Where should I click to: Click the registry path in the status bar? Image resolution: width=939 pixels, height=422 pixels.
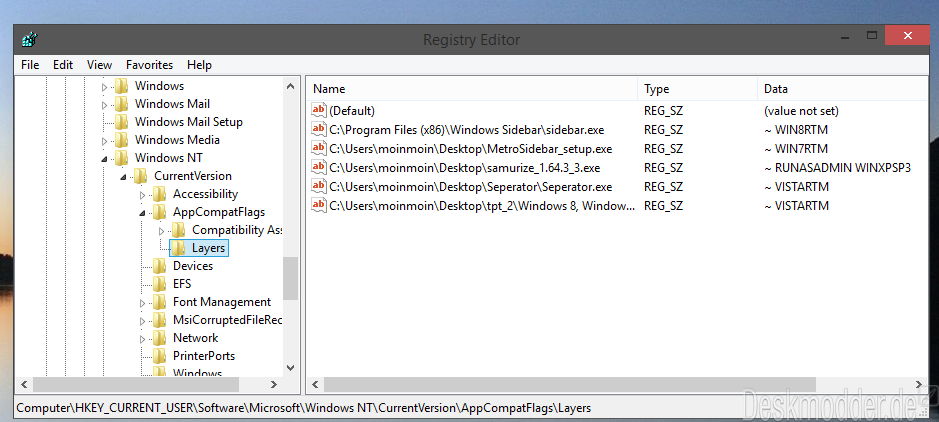304,408
